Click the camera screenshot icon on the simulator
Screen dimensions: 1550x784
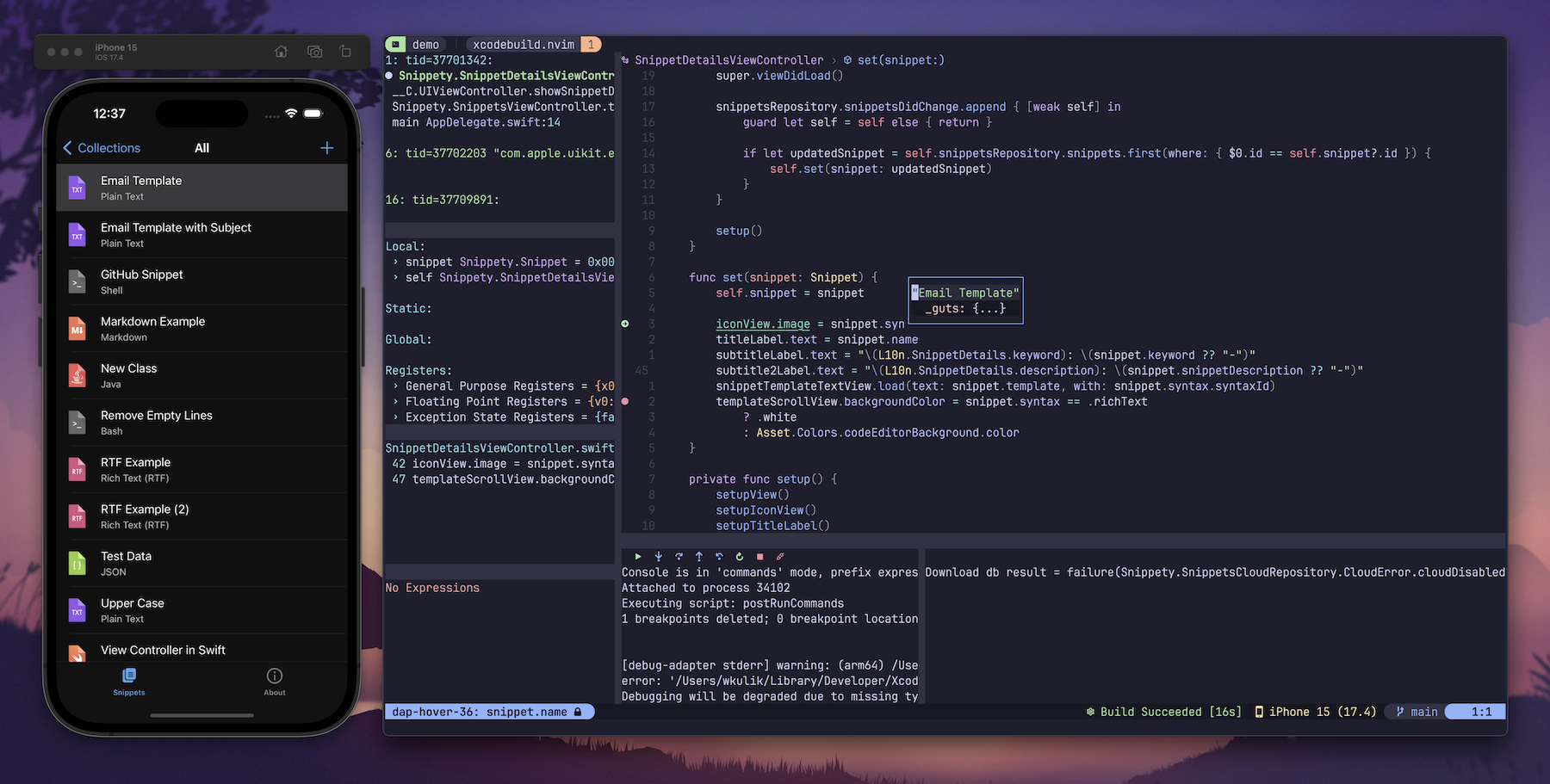314,52
